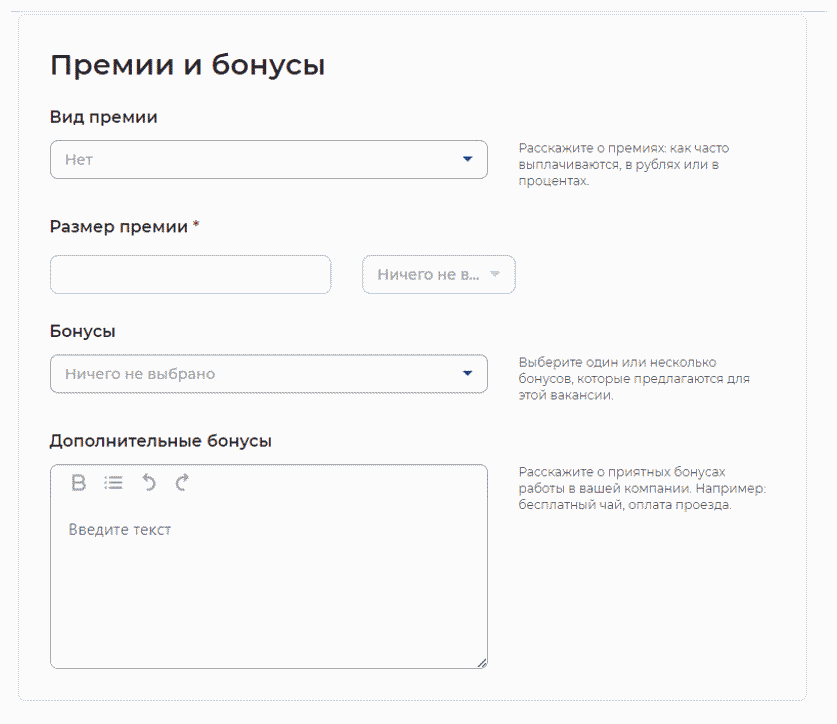Click the Бонусы field label
837x724 pixels.
[83, 331]
